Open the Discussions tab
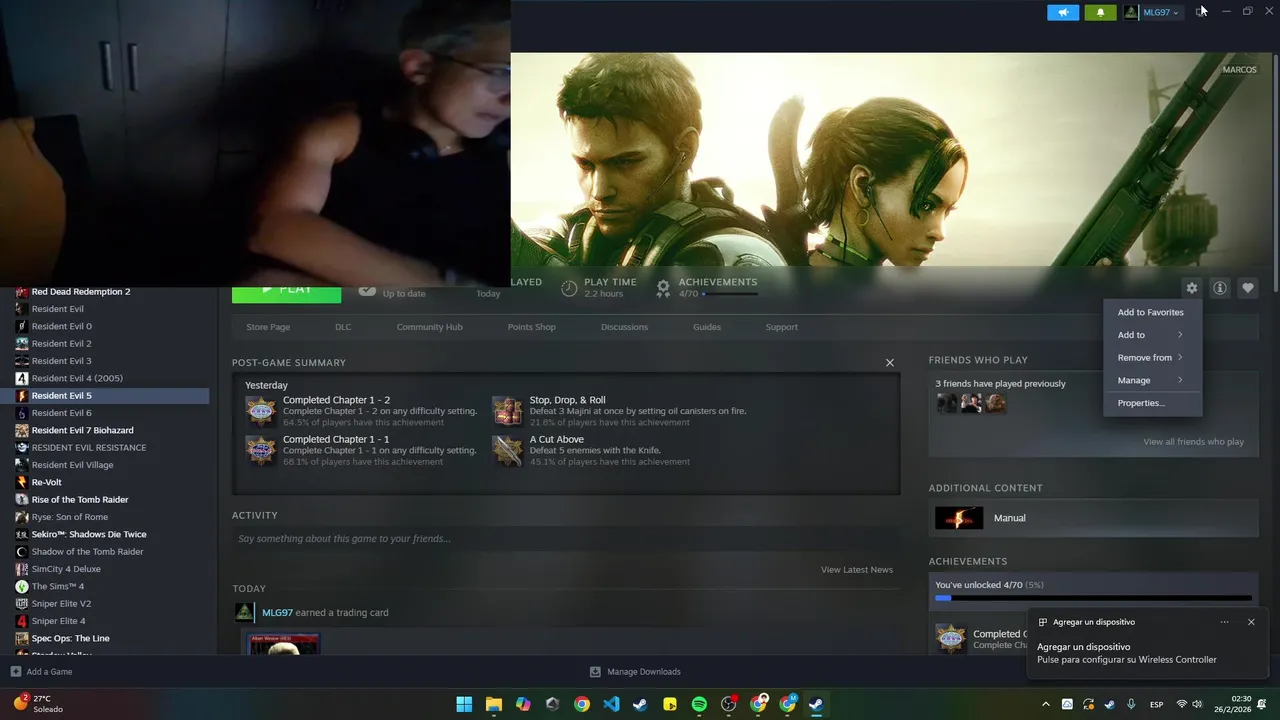The image size is (1280, 720). click(624, 327)
